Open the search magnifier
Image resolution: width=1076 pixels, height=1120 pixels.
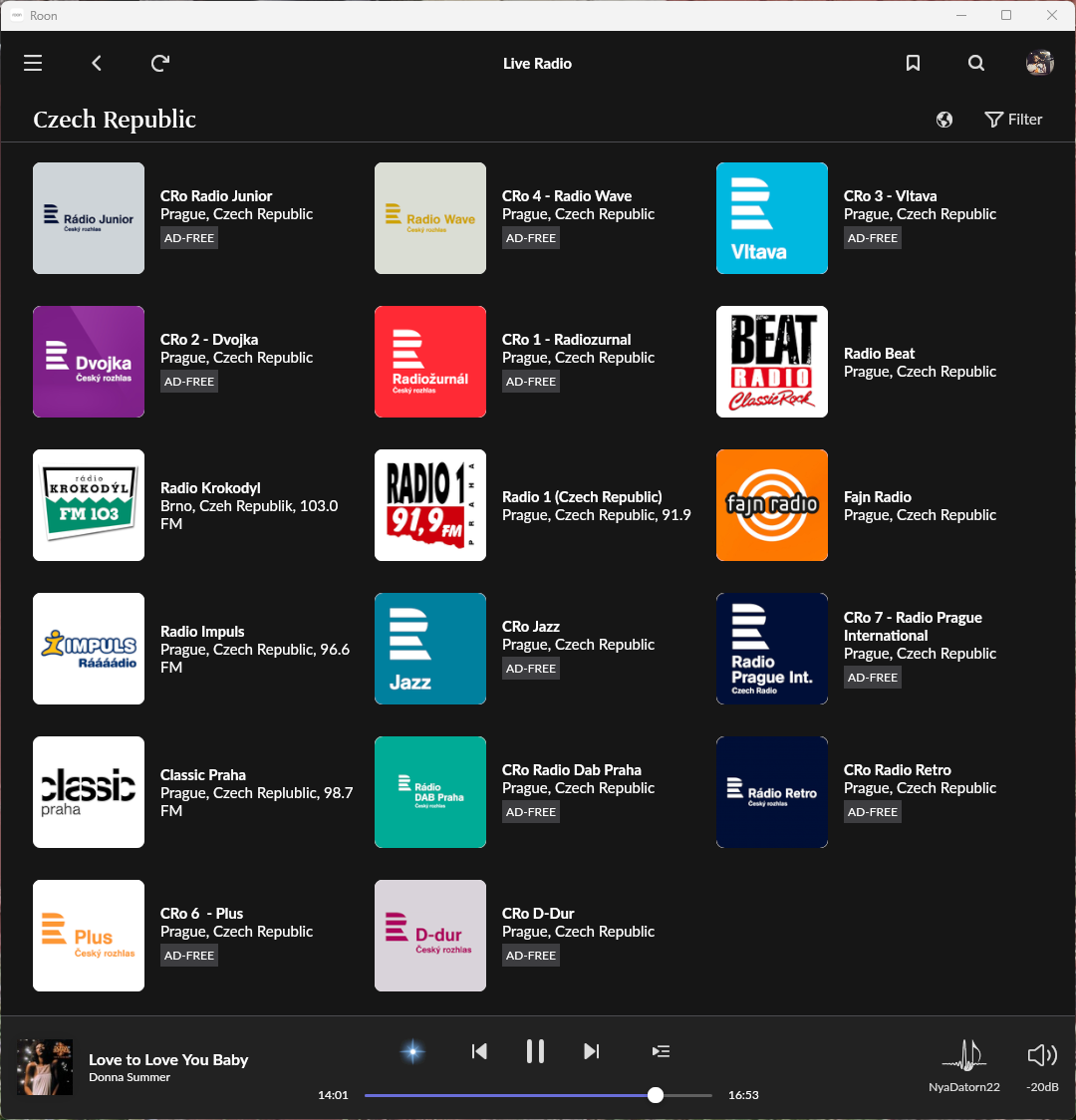click(976, 63)
